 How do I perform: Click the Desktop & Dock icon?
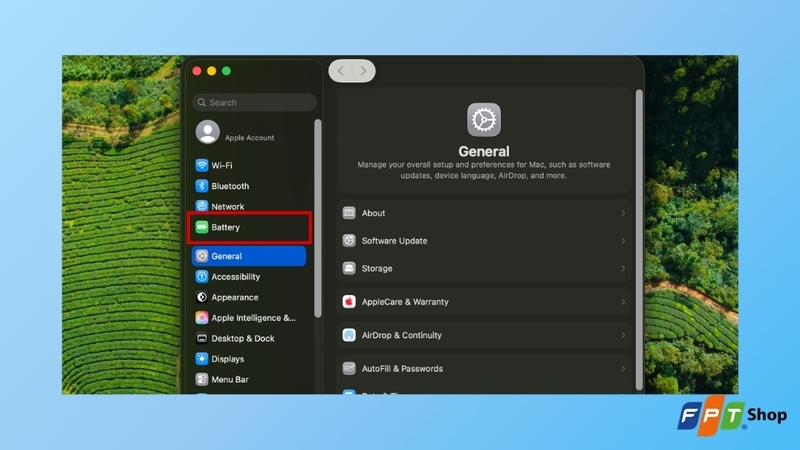[202, 338]
